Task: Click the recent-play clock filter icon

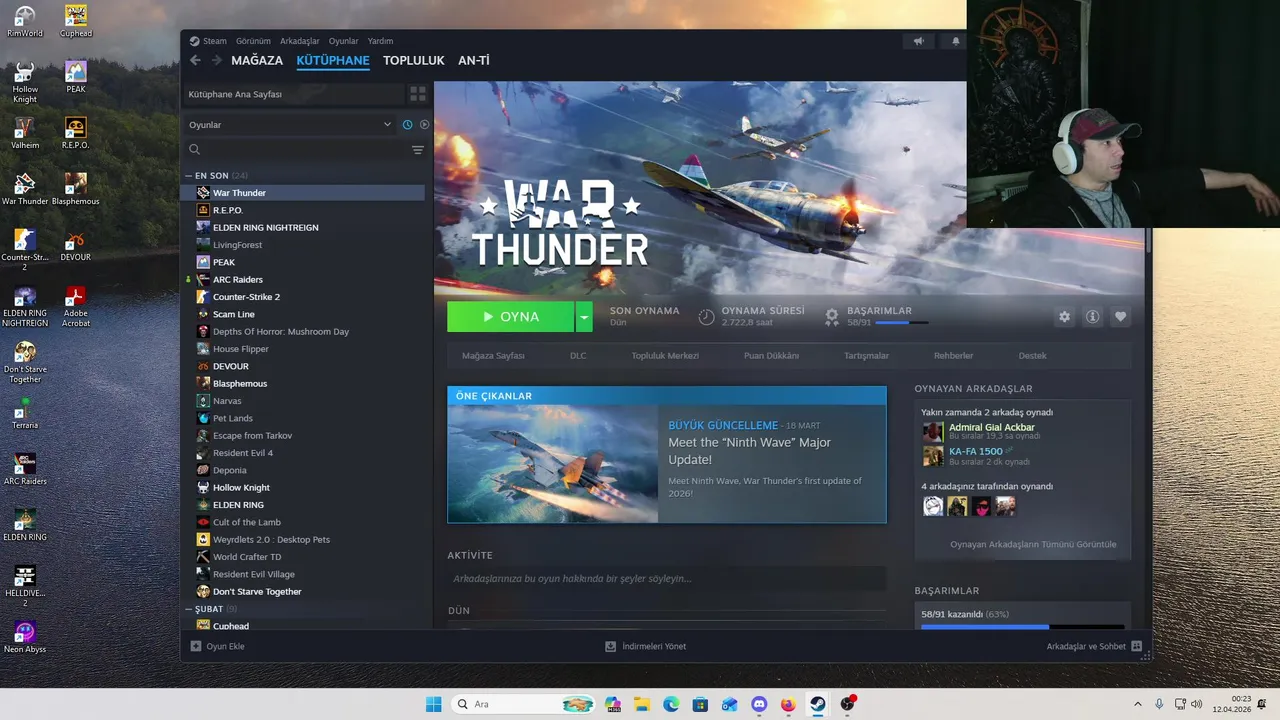Action: (x=407, y=125)
